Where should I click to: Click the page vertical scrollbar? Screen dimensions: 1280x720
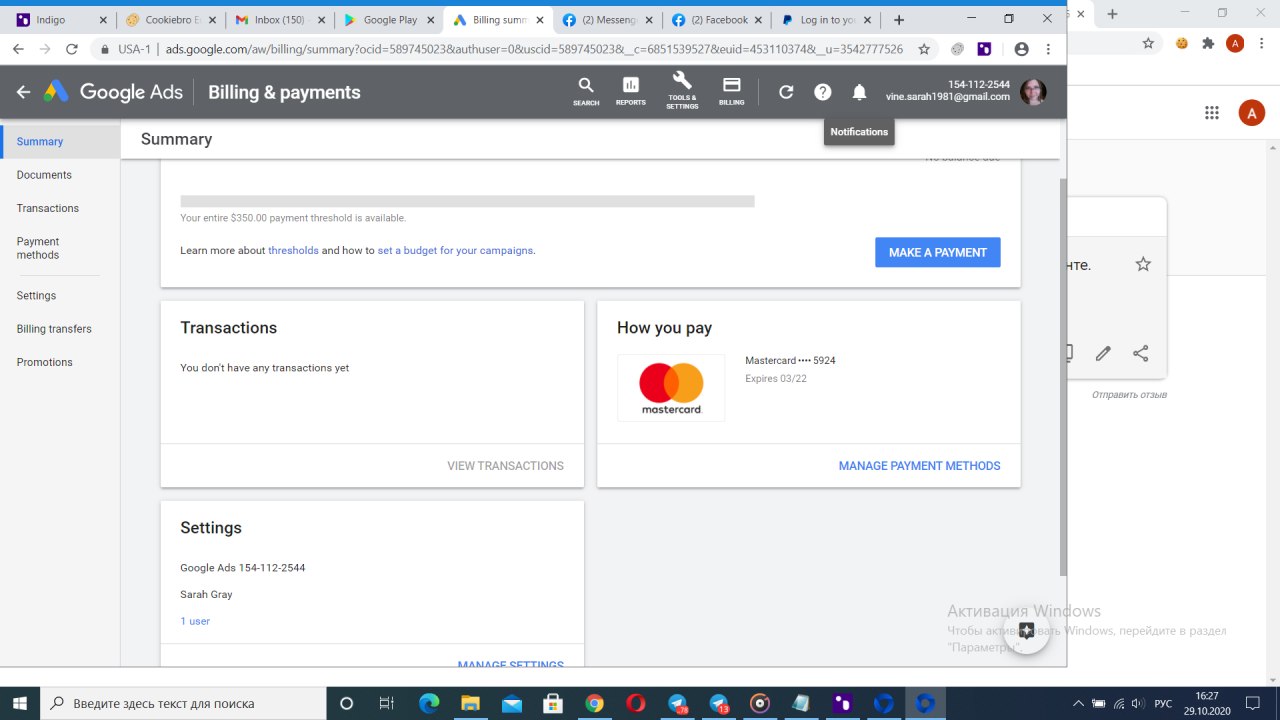(1063, 376)
